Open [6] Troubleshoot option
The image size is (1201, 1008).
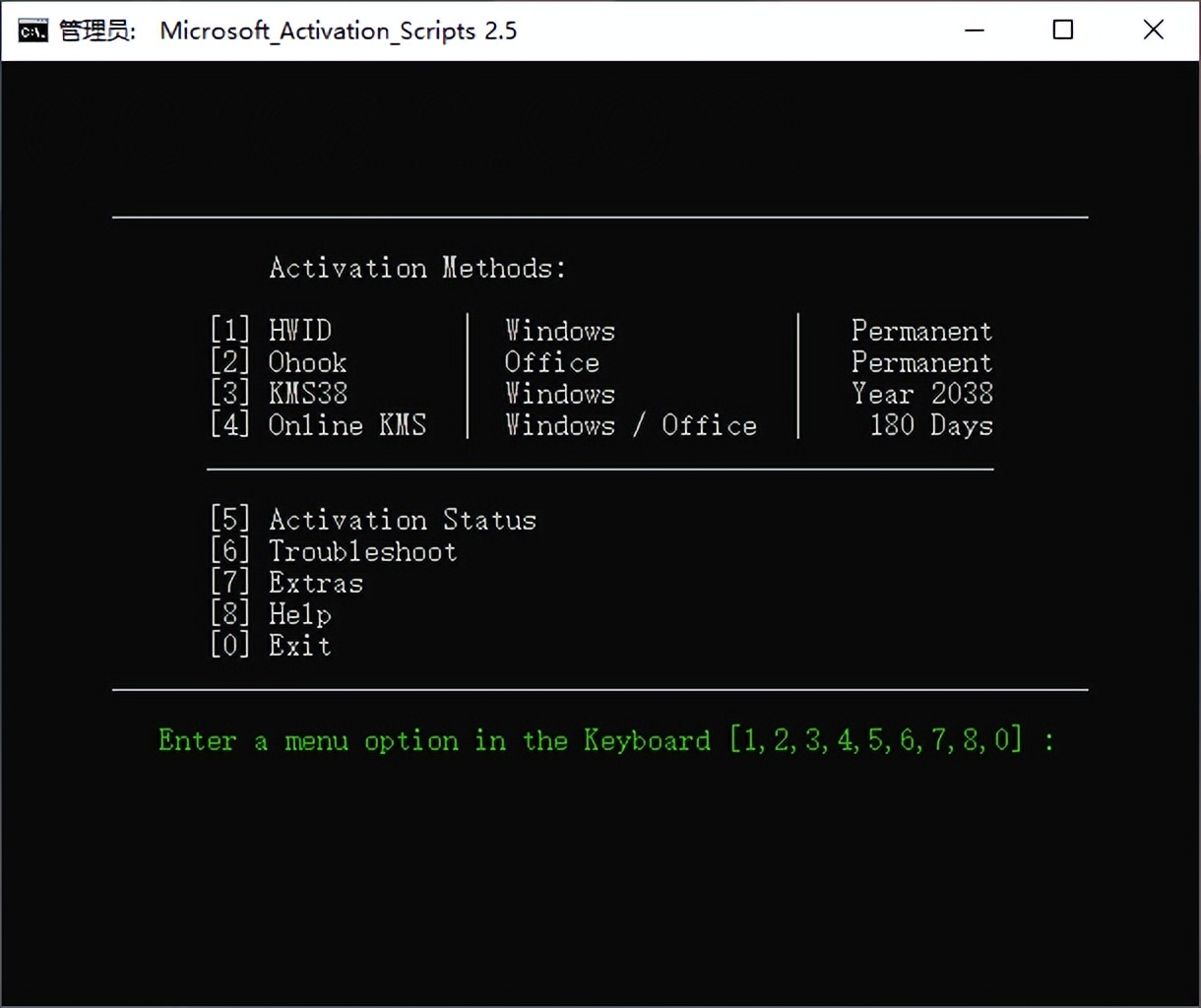(x=333, y=551)
